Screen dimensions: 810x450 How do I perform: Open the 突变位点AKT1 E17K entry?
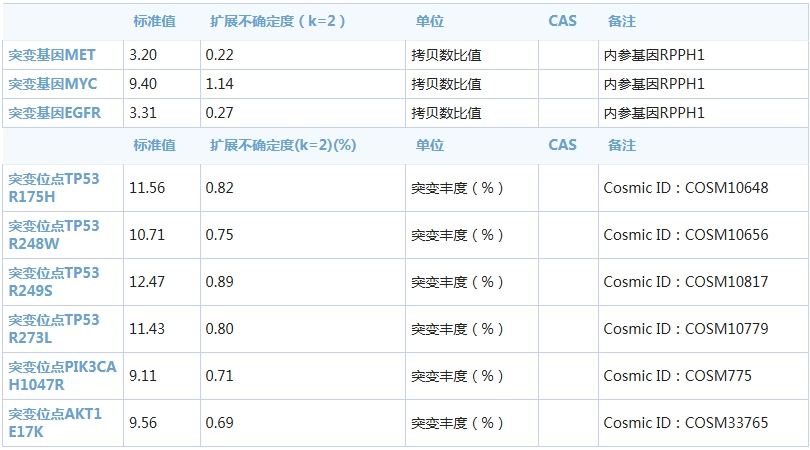(x=55, y=423)
